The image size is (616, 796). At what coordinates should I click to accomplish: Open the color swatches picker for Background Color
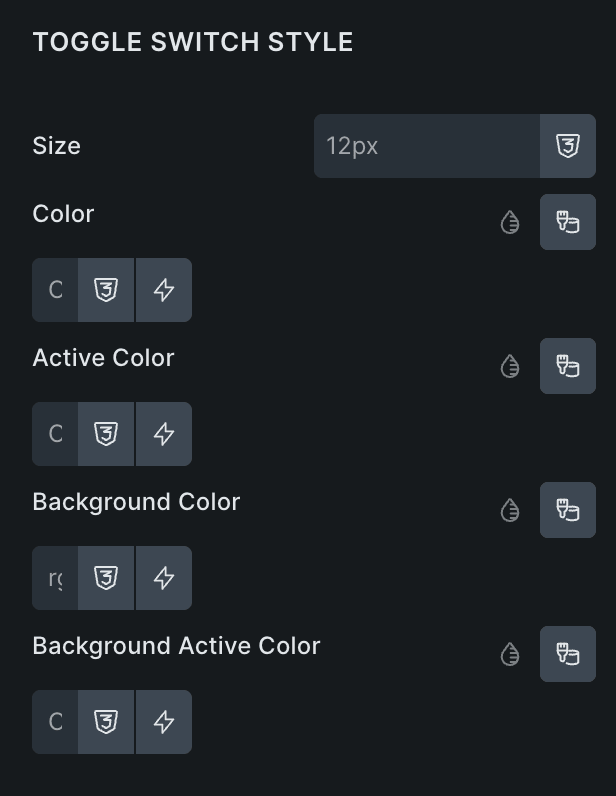coord(568,510)
